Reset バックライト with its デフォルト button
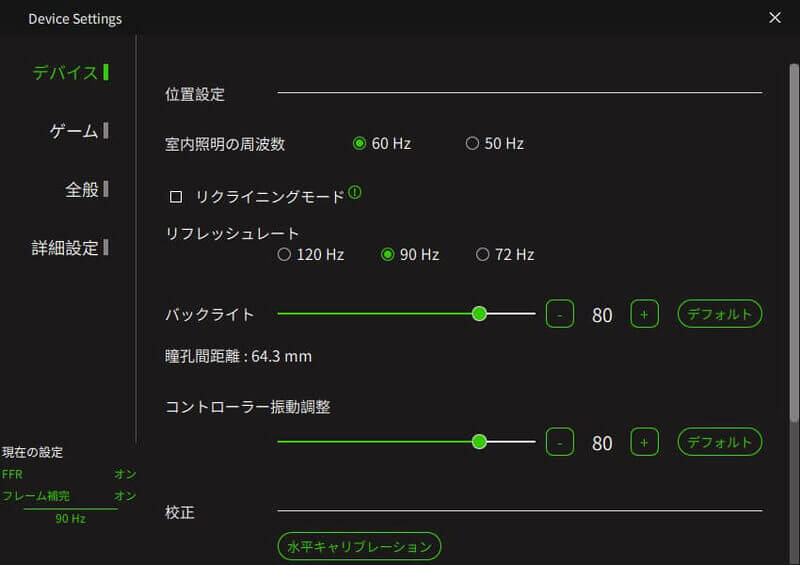 [x=719, y=314]
